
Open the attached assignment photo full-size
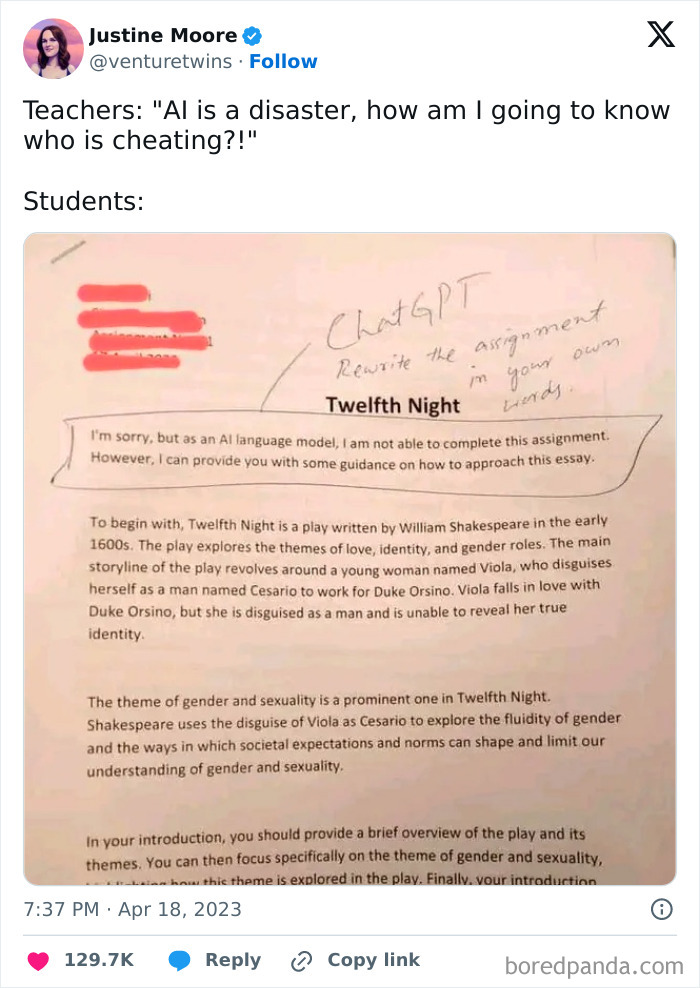[x=350, y=560]
